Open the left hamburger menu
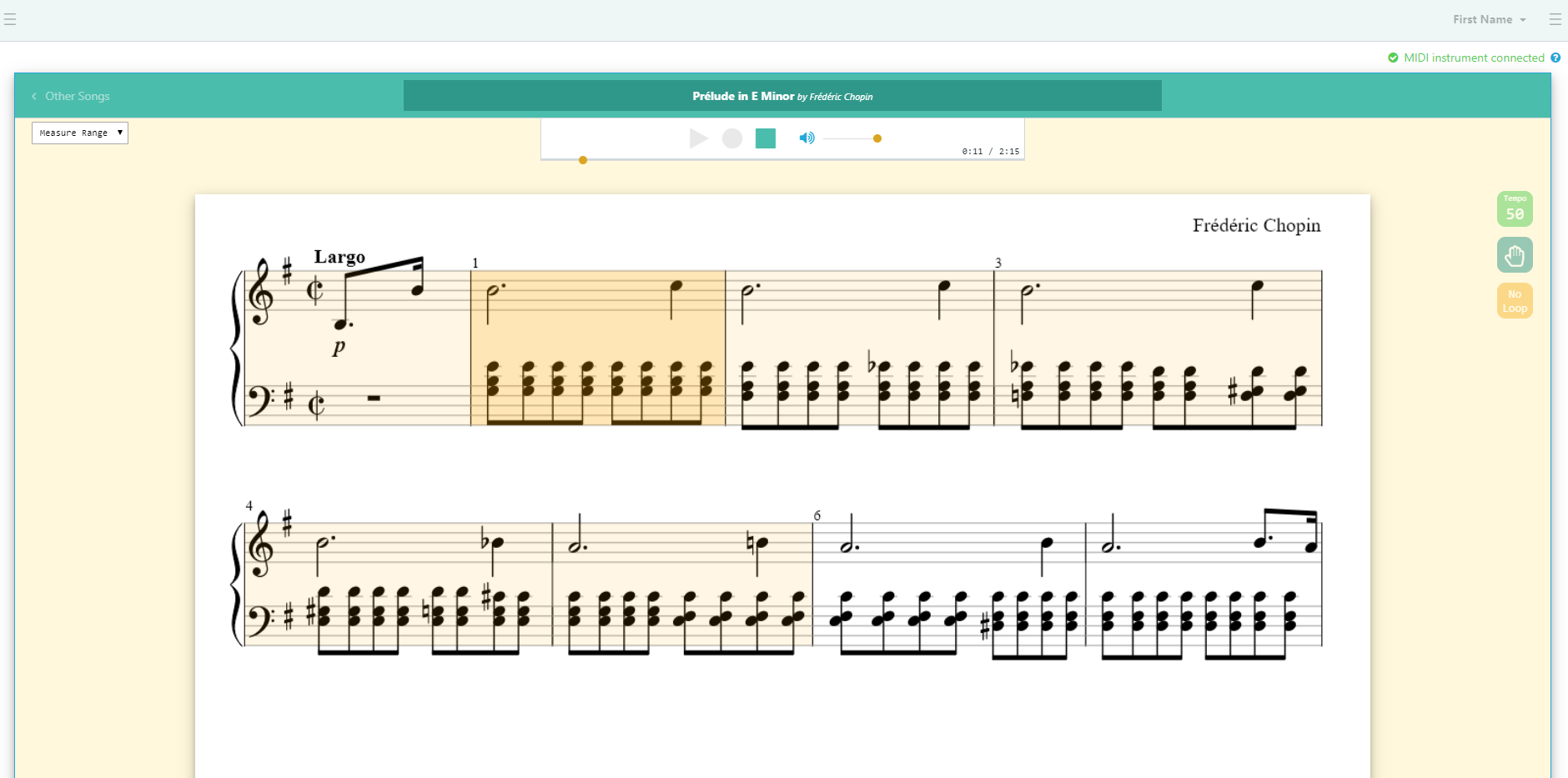Image resolution: width=1568 pixels, height=778 pixels. click(x=10, y=19)
